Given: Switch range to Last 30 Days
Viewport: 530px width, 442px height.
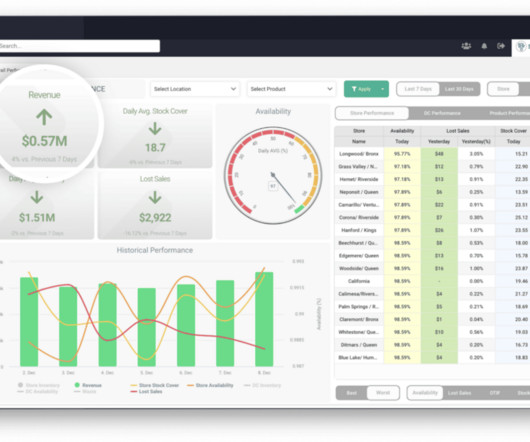Looking at the screenshot, I should coord(459,89).
